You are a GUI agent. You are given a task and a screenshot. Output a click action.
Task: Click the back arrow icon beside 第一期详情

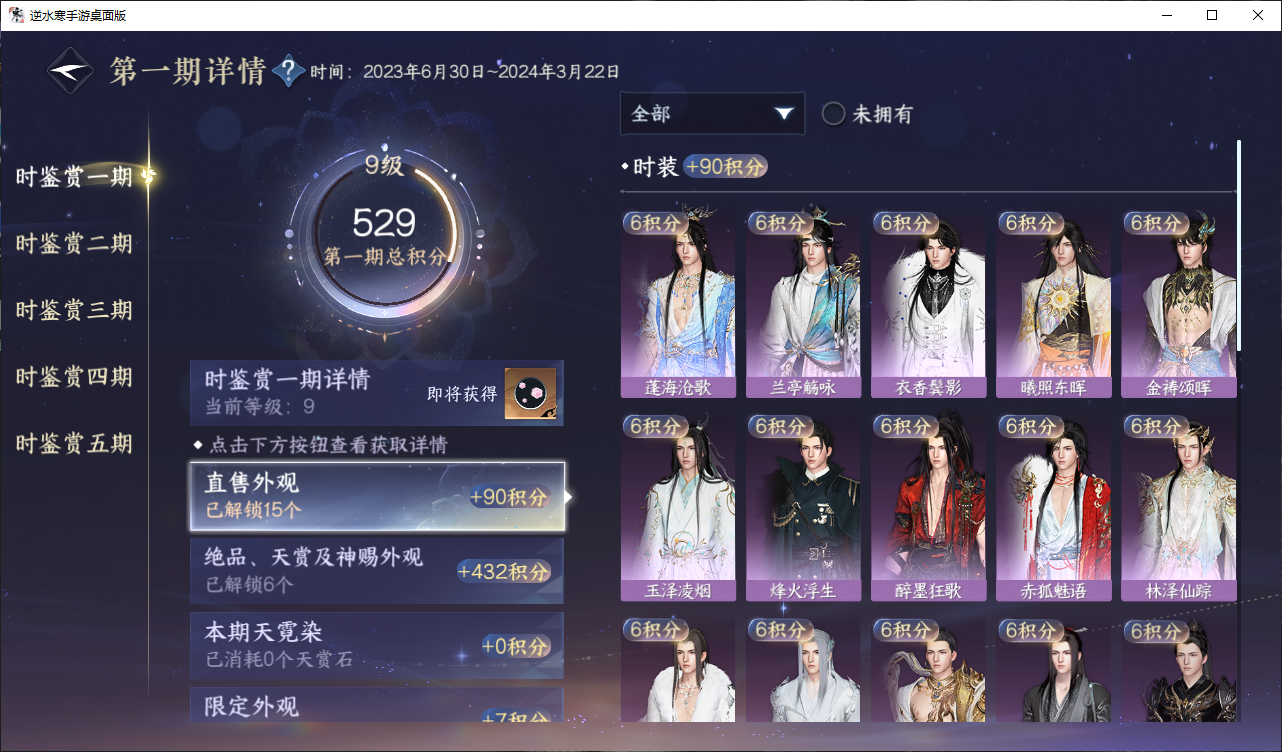[71, 71]
